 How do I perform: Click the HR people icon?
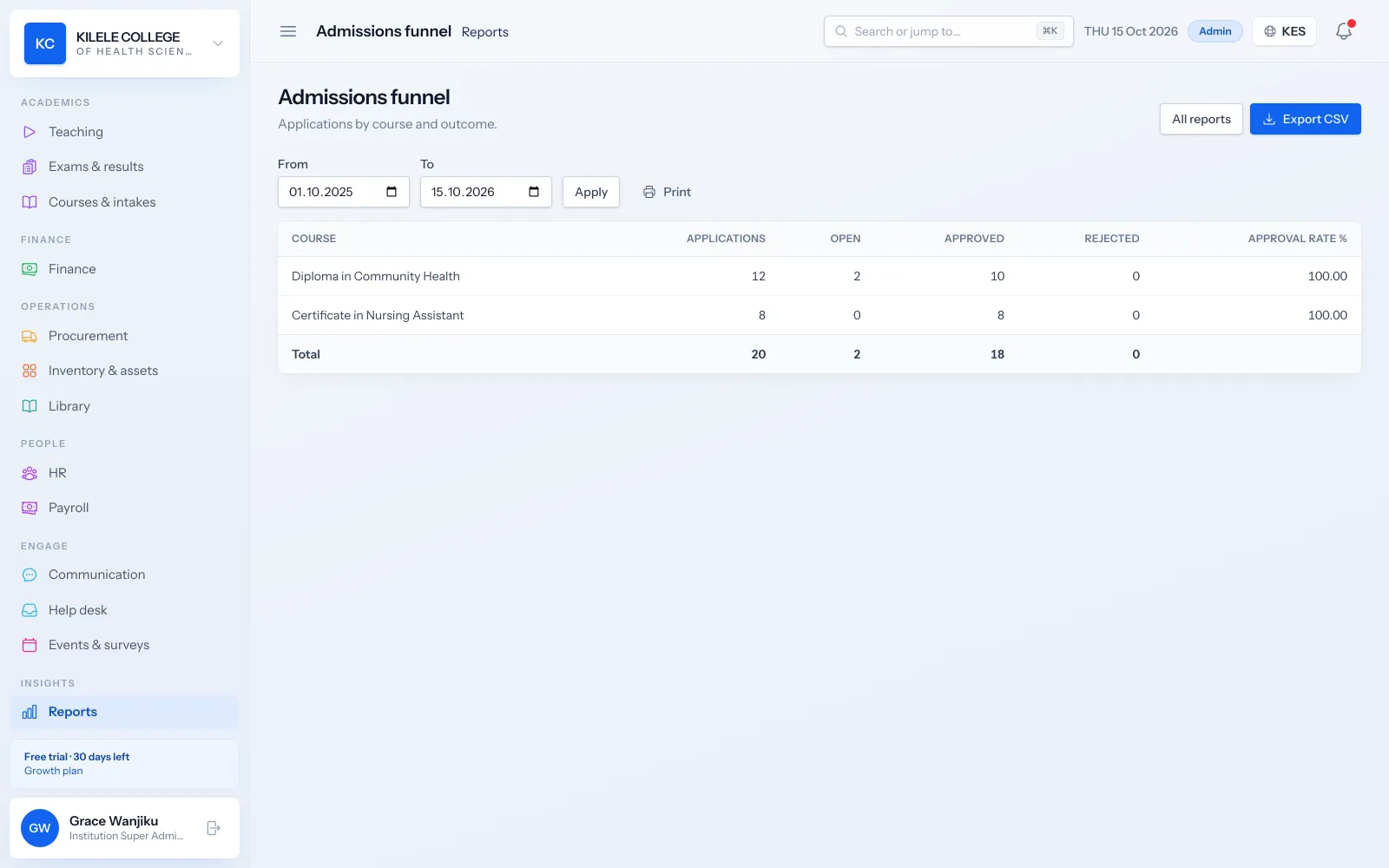coord(30,473)
